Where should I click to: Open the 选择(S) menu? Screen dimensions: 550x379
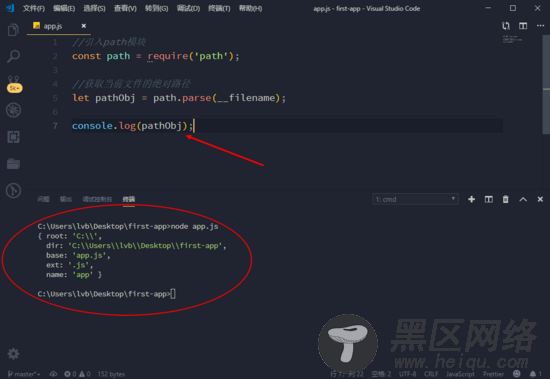(94, 8)
